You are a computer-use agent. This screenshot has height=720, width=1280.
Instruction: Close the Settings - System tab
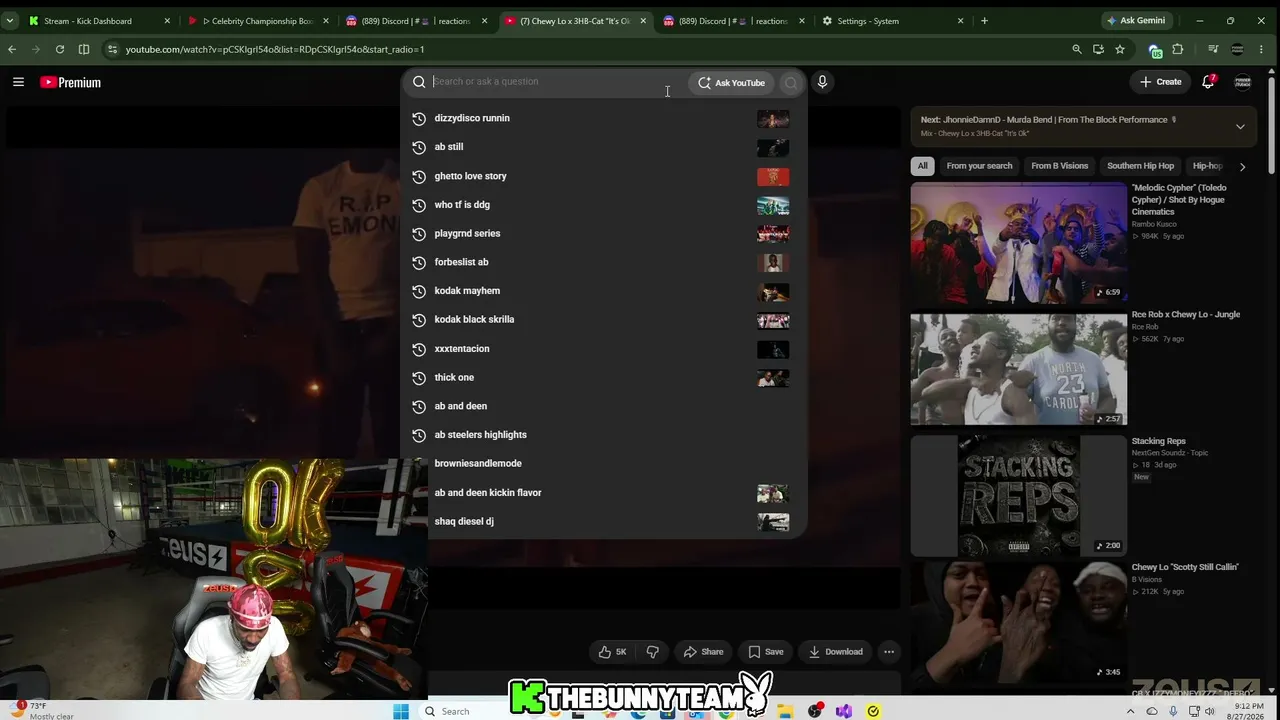[x=960, y=20]
